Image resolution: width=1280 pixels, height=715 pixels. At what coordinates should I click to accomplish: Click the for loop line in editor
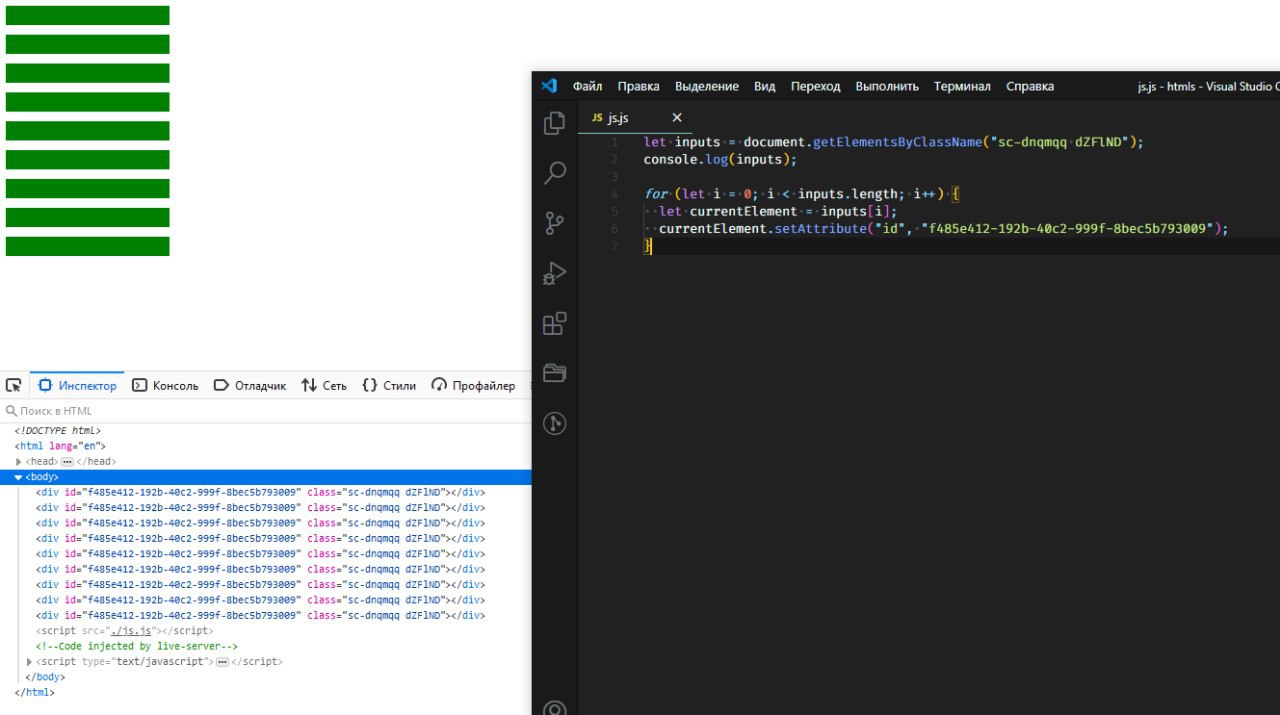tap(802, 194)
